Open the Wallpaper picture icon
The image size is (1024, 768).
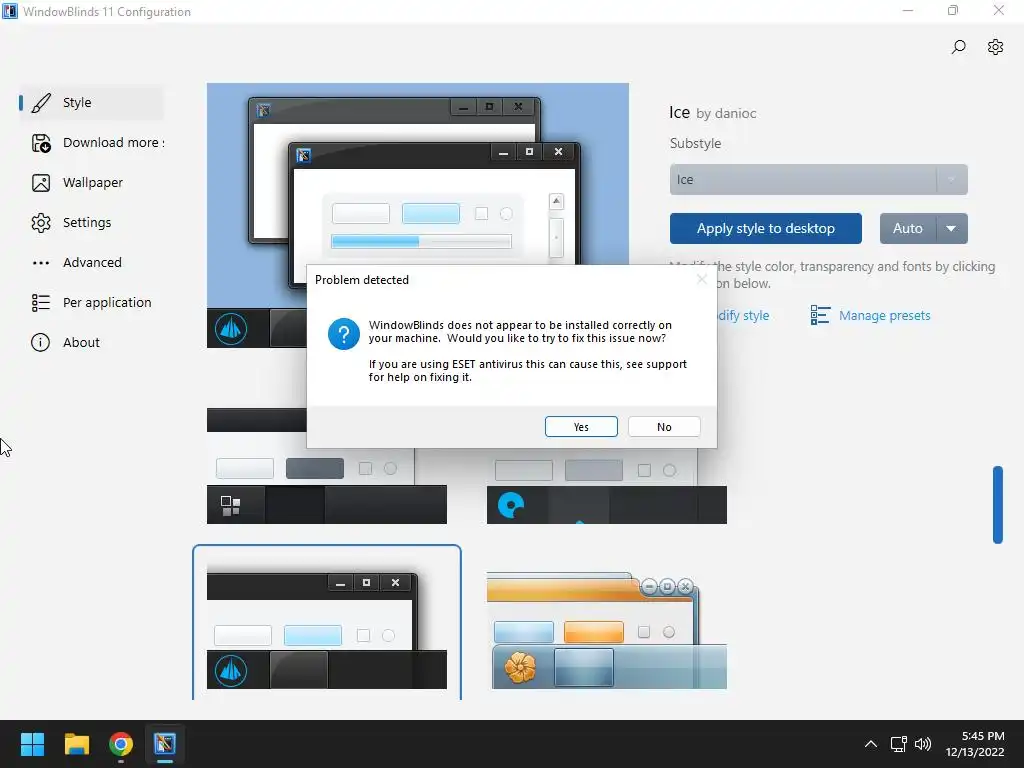40,183
